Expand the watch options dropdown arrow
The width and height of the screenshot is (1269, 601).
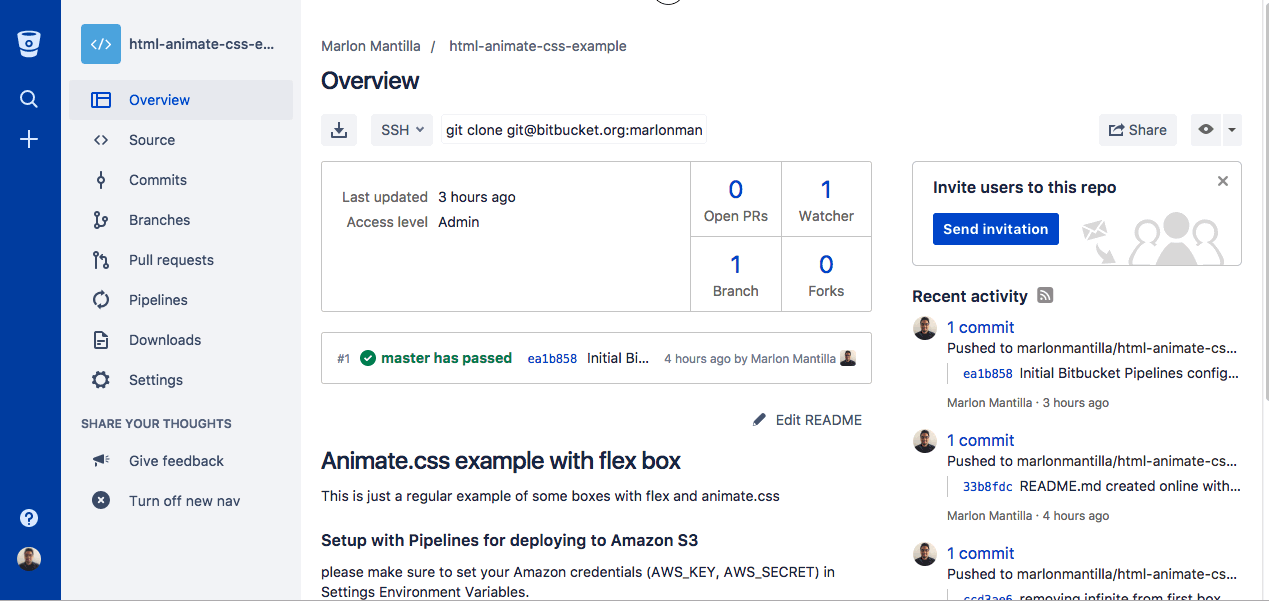[1232, 130]
